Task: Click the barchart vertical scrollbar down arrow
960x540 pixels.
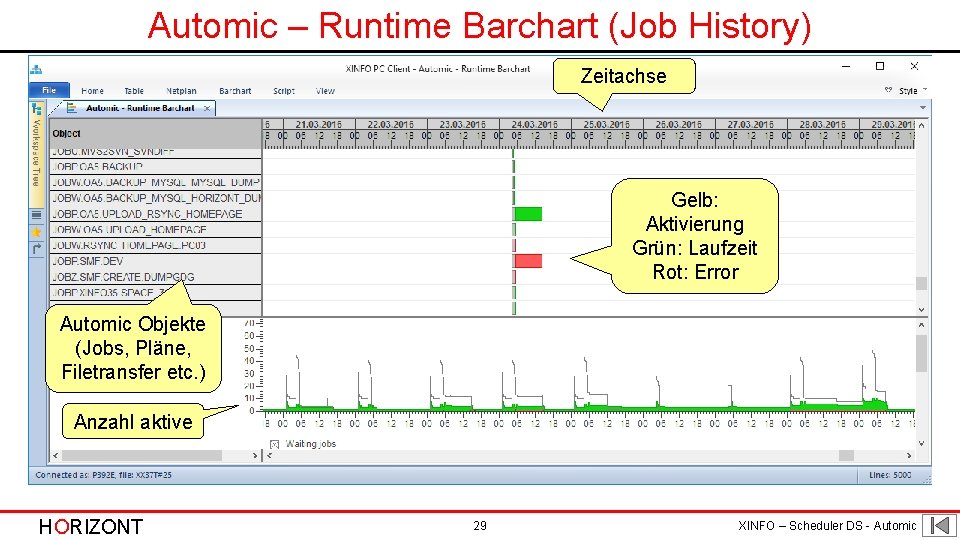Action: [921, 310]
